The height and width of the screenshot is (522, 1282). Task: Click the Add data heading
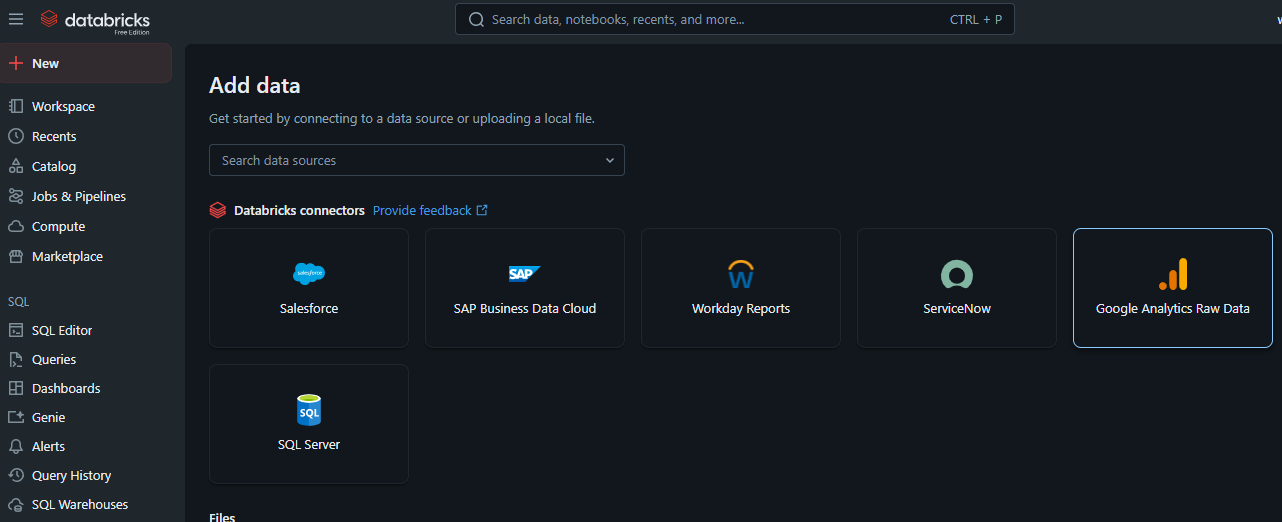255,86
